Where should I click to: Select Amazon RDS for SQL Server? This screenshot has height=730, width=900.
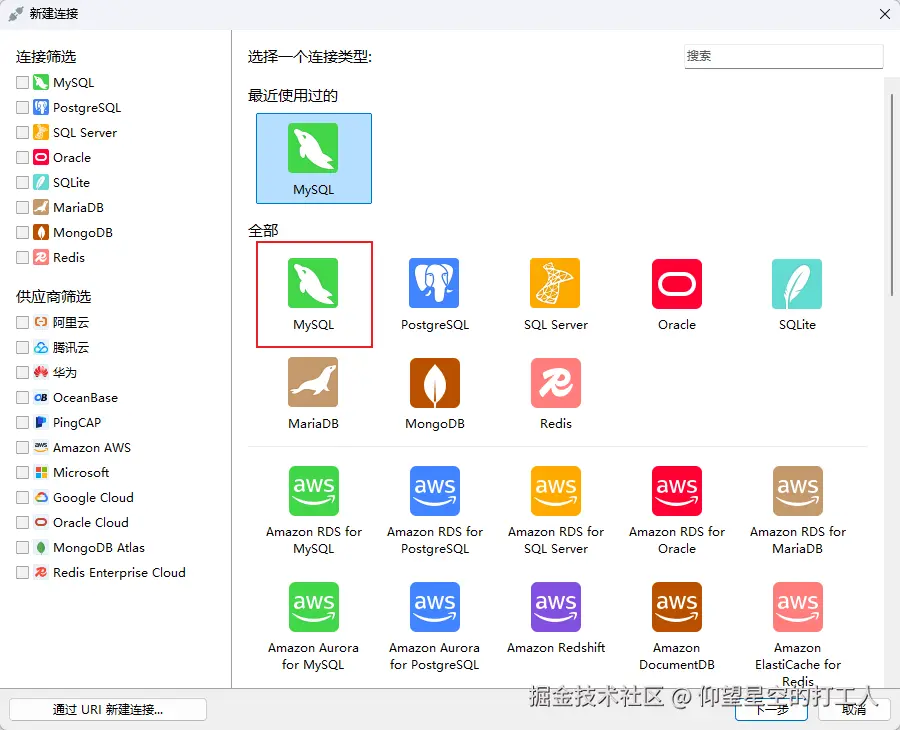tap(556, 510)
